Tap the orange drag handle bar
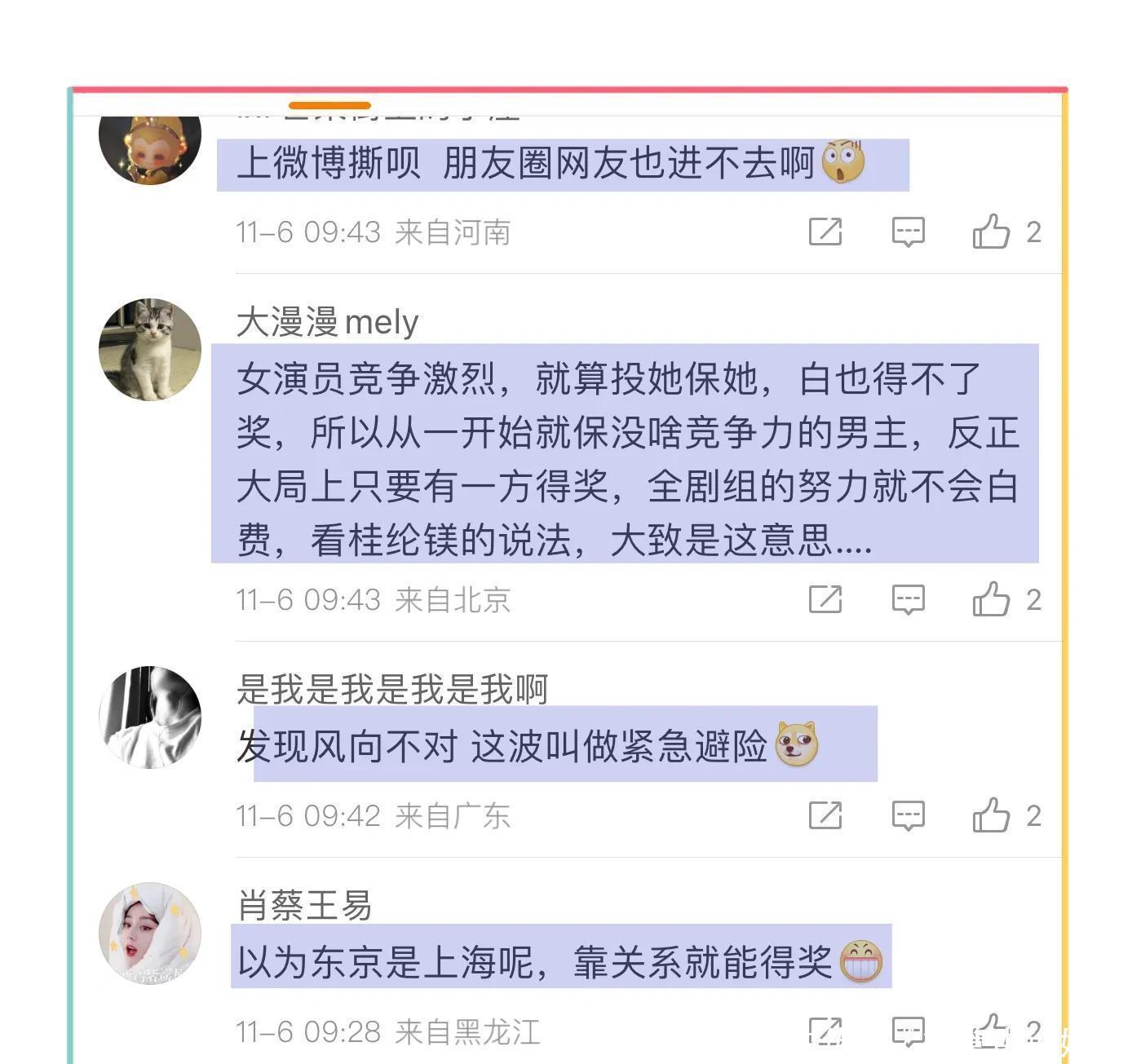The image size is (1132, 1064). point(329,105)
